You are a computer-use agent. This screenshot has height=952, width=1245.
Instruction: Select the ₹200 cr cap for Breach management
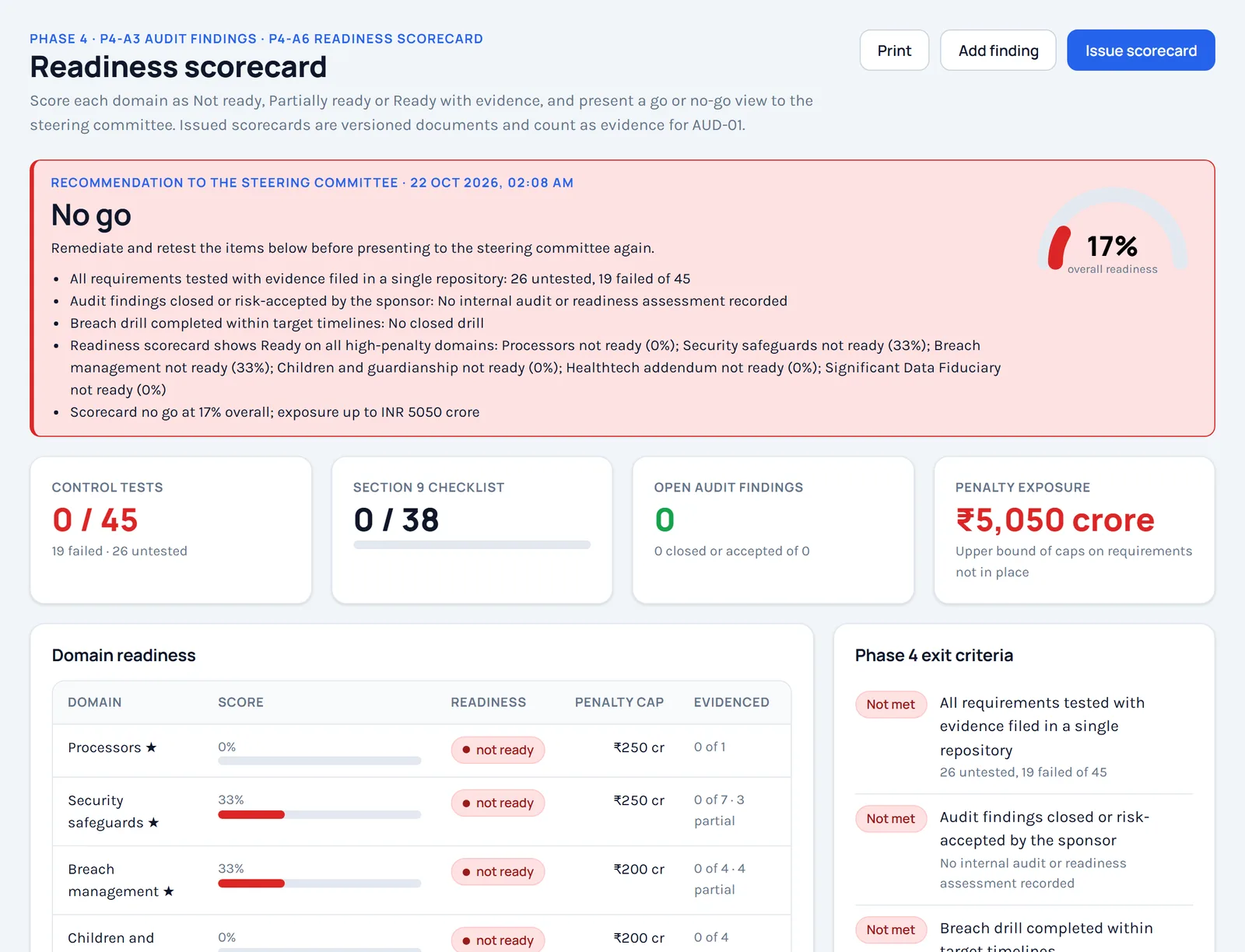(639, 870)
